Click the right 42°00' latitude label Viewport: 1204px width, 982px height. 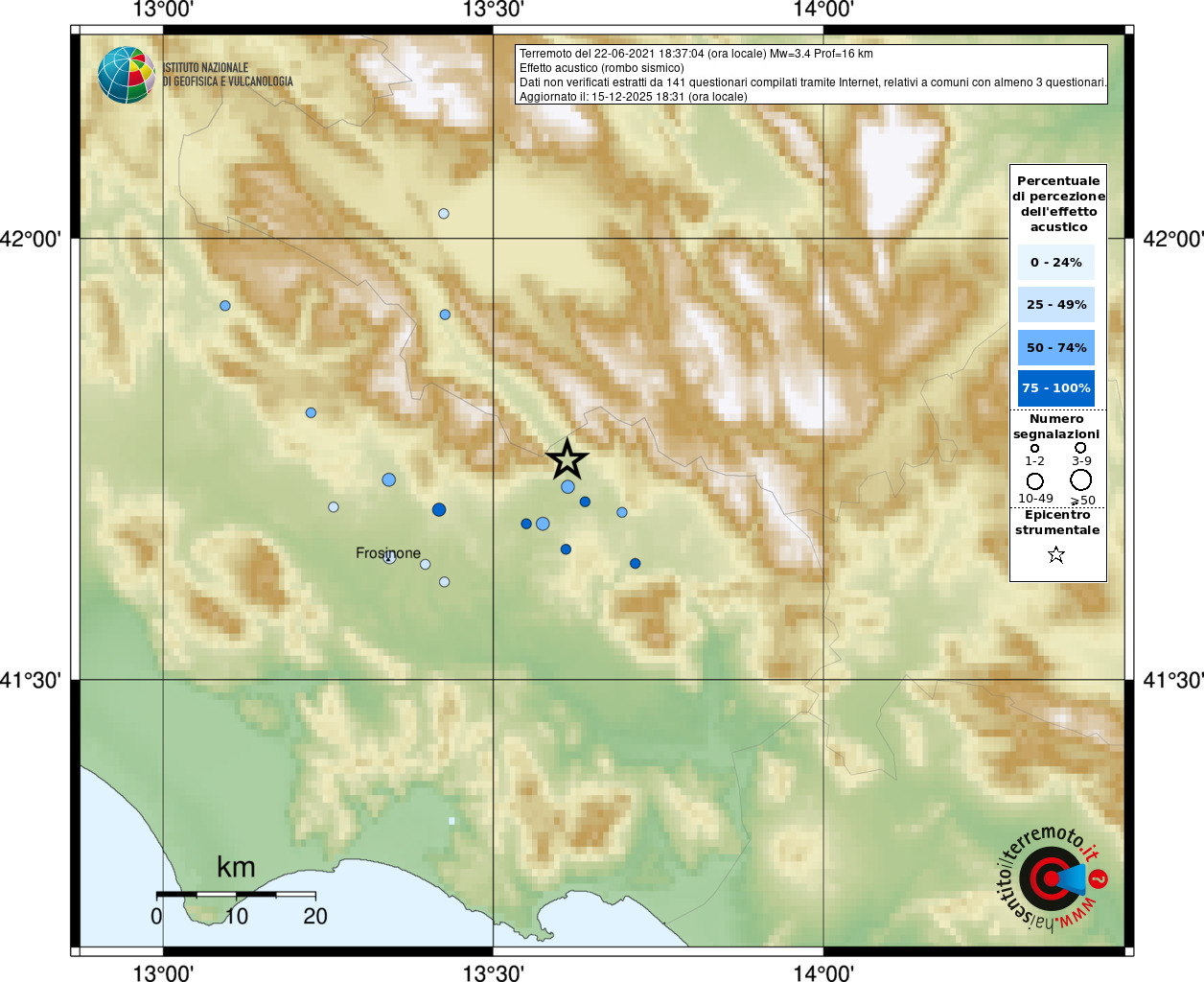(x=1173, y=239)
